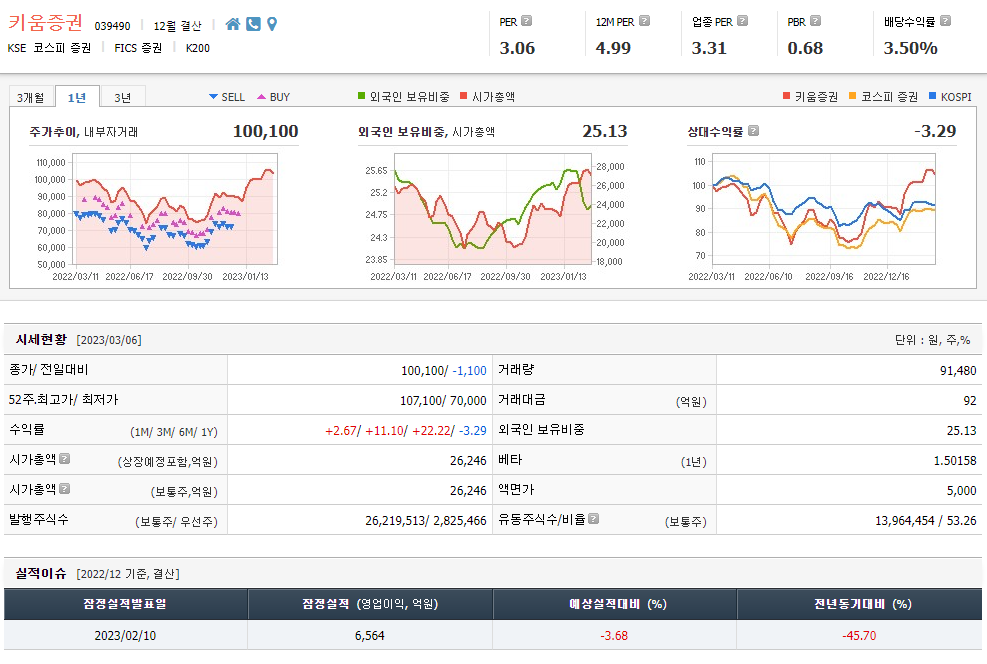This screenshot has width=987, height=664.
Task: Click the stock price trend chart
Action: (176, 209)
